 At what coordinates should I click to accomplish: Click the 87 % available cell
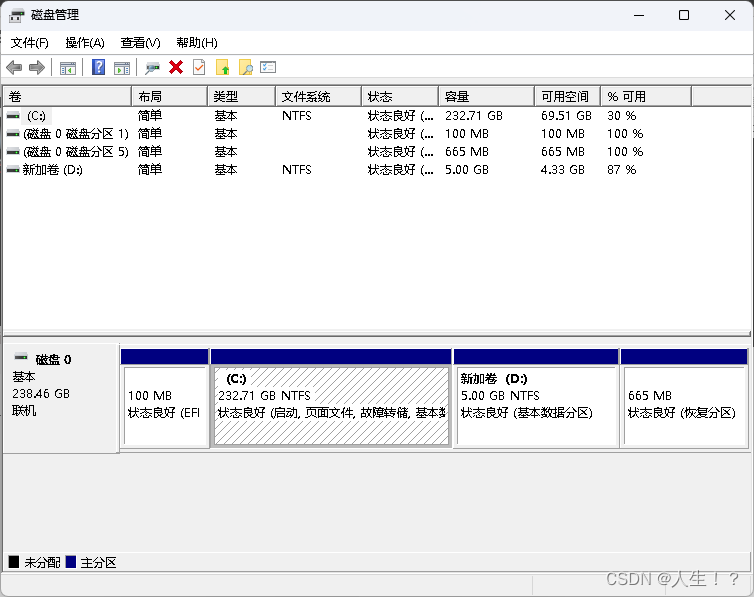621,170
